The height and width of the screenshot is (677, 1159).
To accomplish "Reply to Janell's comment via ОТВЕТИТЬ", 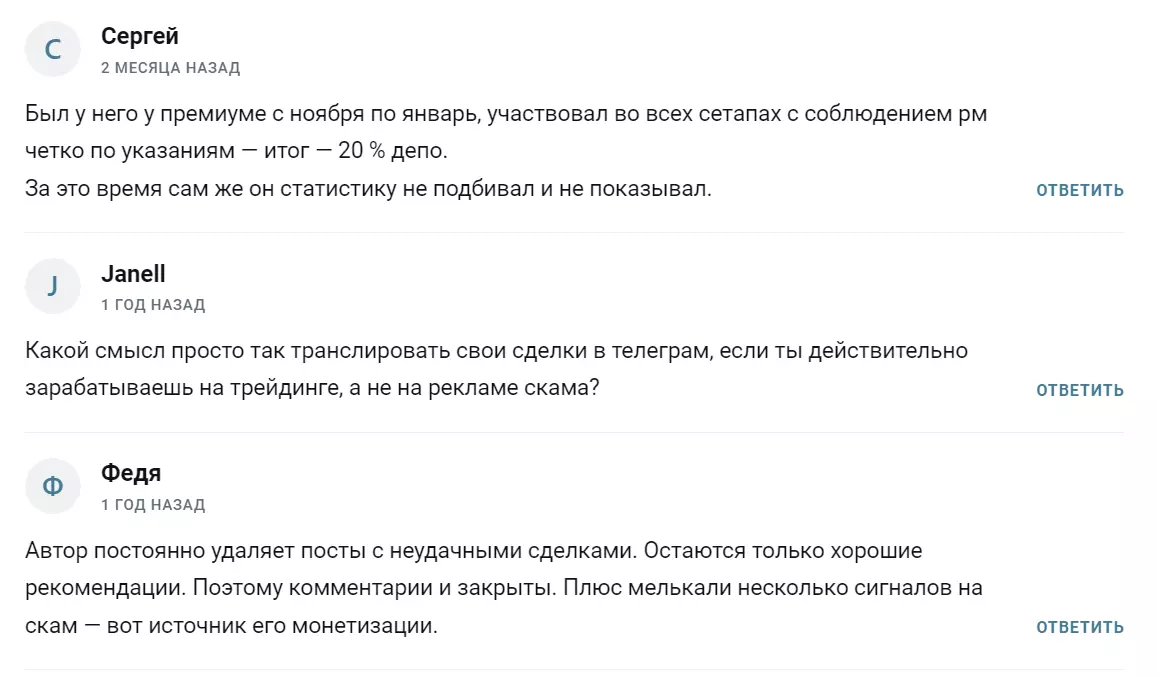I will (1080, 390).
